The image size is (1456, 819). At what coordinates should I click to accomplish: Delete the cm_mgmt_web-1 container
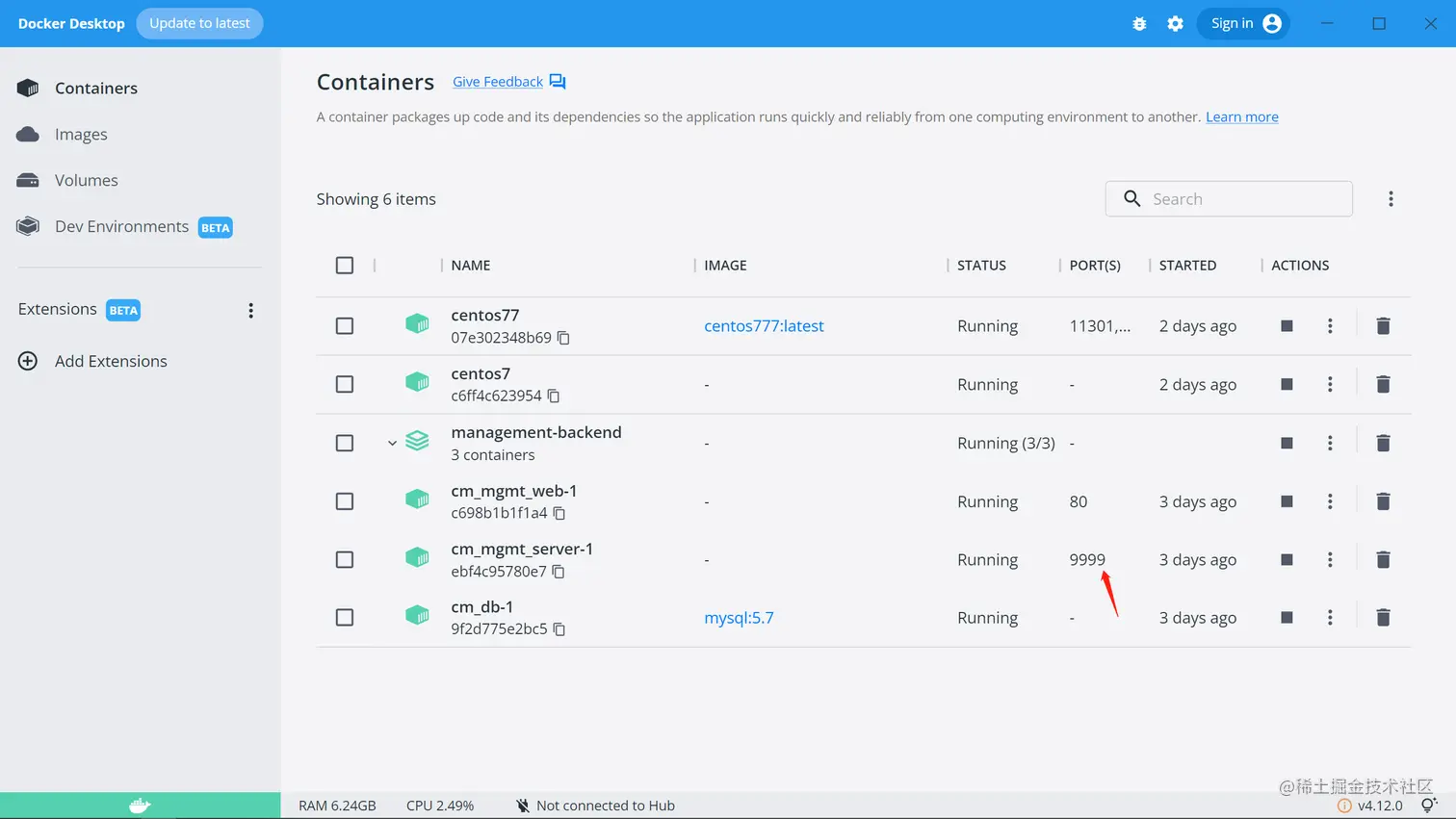(1383, 501)
